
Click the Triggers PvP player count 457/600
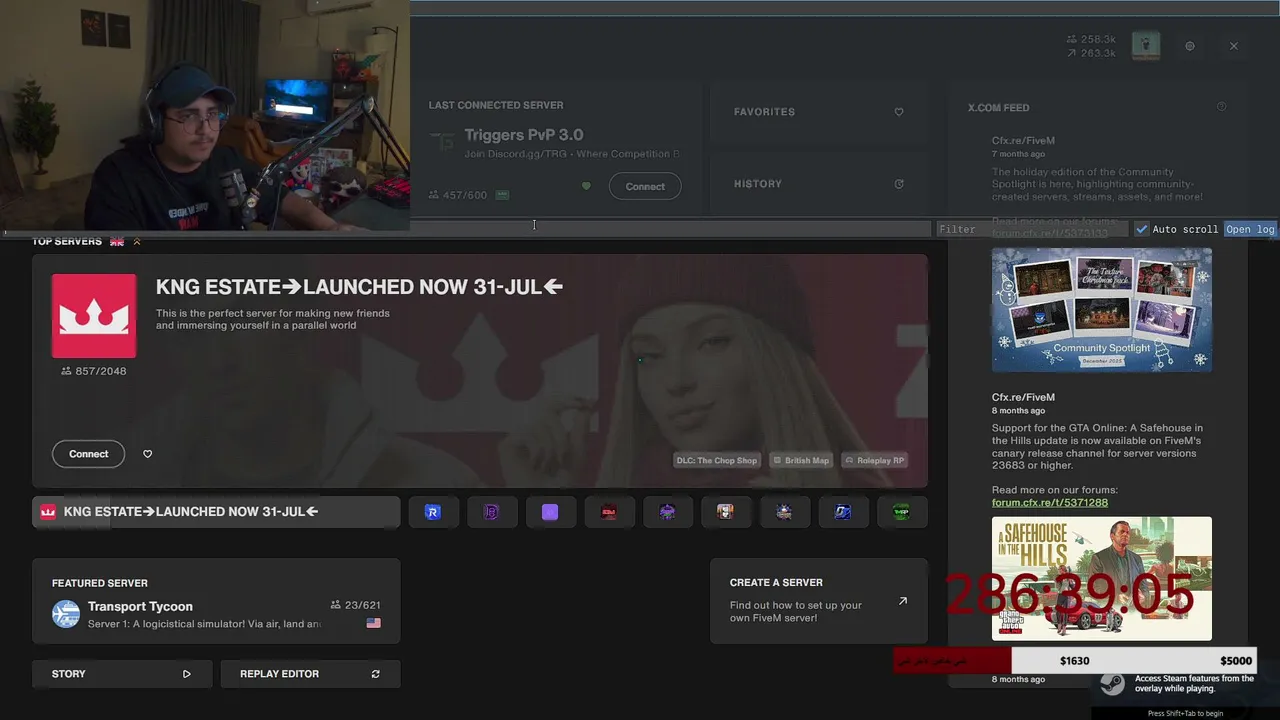tap(458, 195)
